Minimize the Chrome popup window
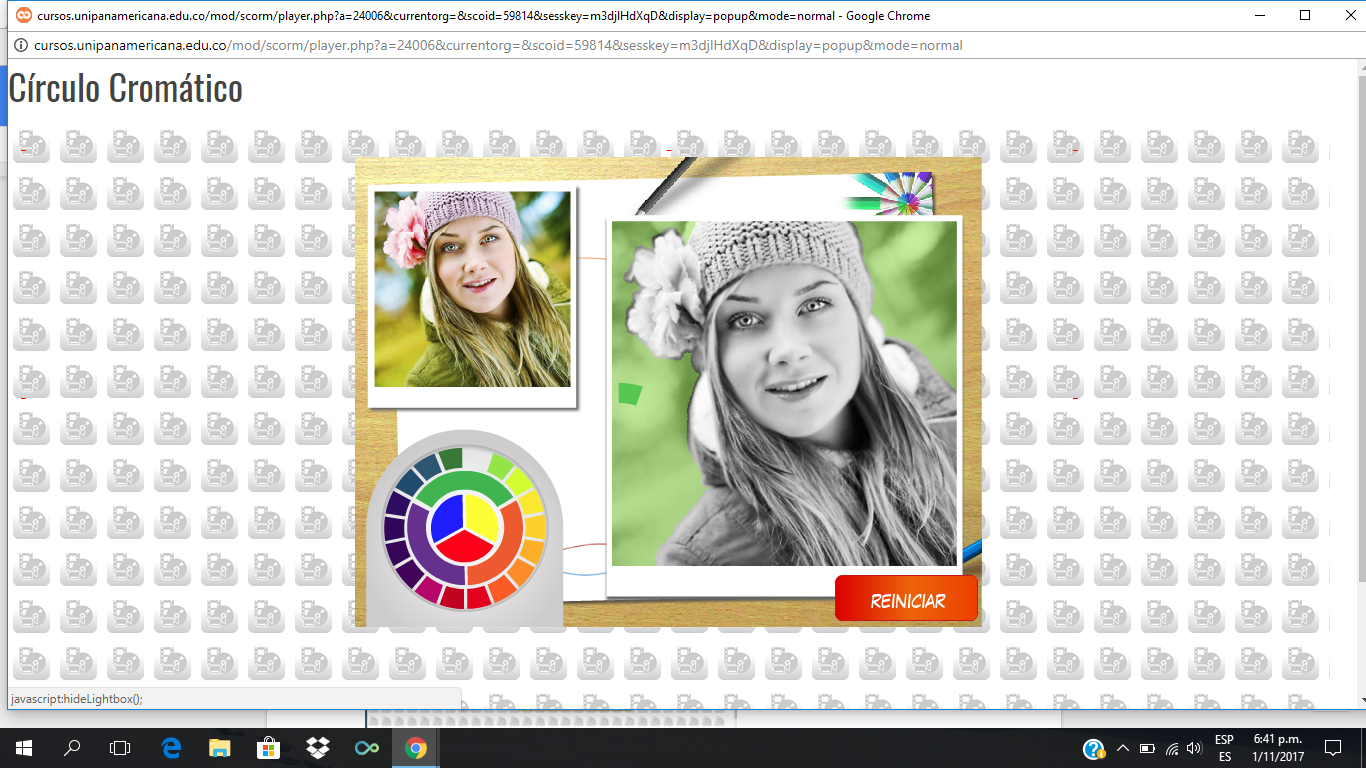 coord(1260,15)
